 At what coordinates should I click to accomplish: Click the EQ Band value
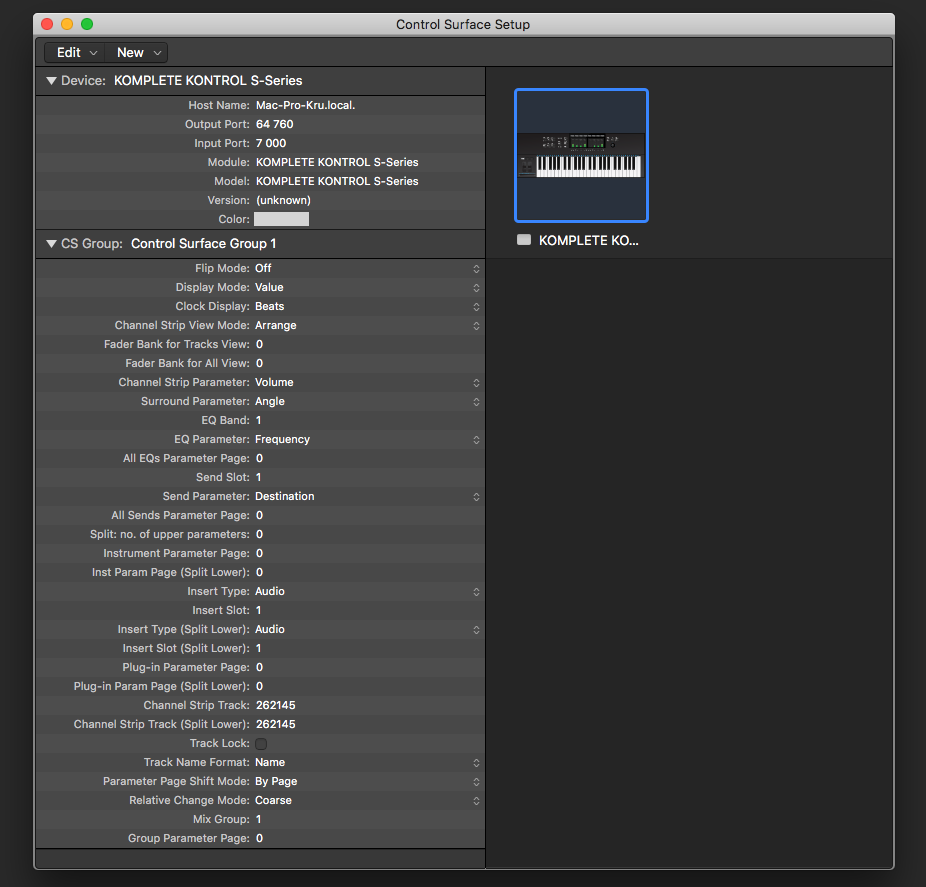point(259,420)
